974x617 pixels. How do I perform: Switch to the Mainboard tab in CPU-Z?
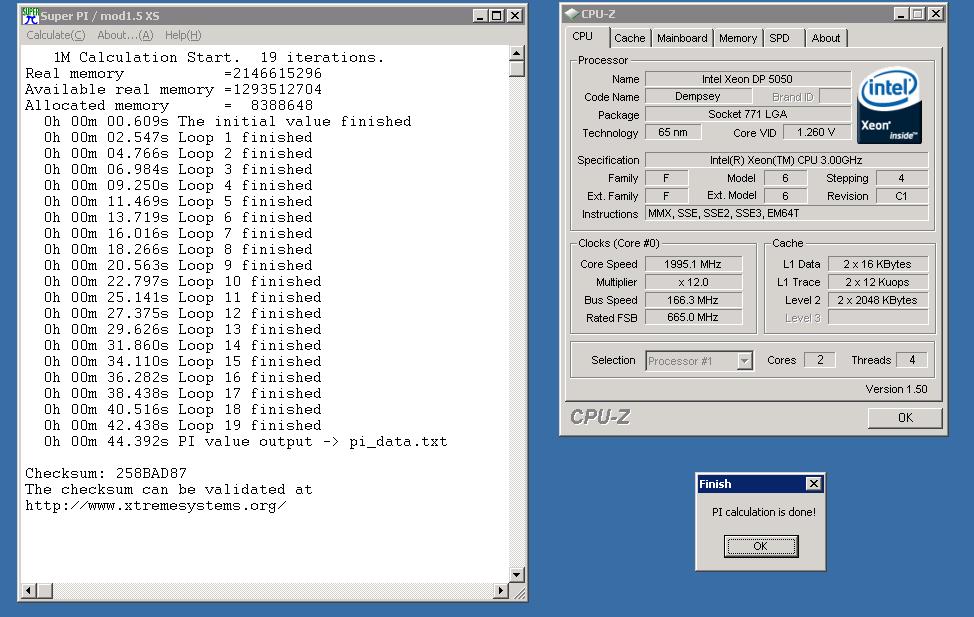682,38
